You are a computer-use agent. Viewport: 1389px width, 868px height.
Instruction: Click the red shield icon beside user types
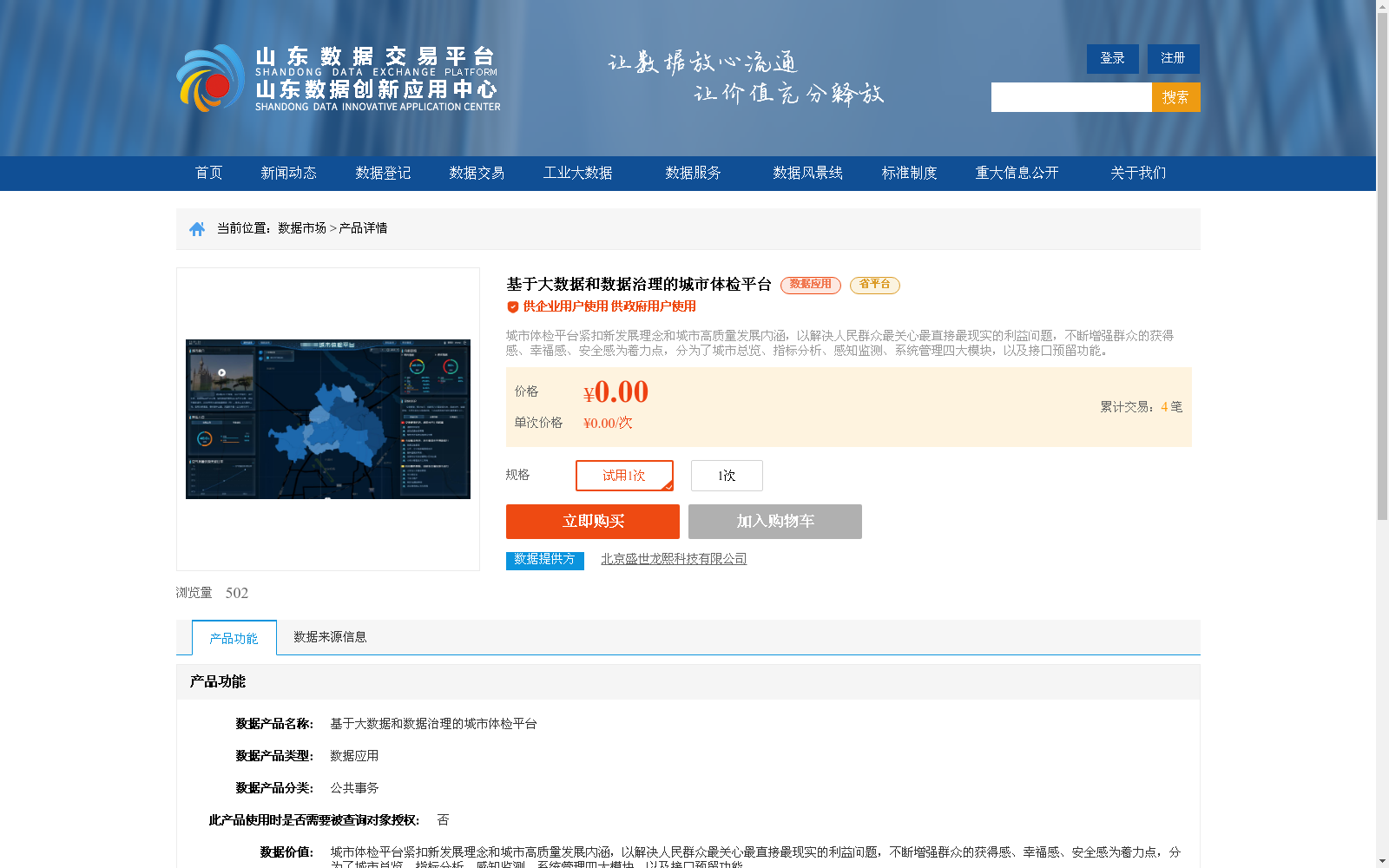coord(513,306)
